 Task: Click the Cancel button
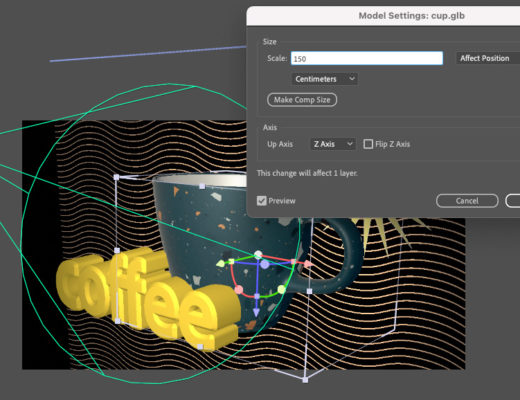(x=467, y=201)
